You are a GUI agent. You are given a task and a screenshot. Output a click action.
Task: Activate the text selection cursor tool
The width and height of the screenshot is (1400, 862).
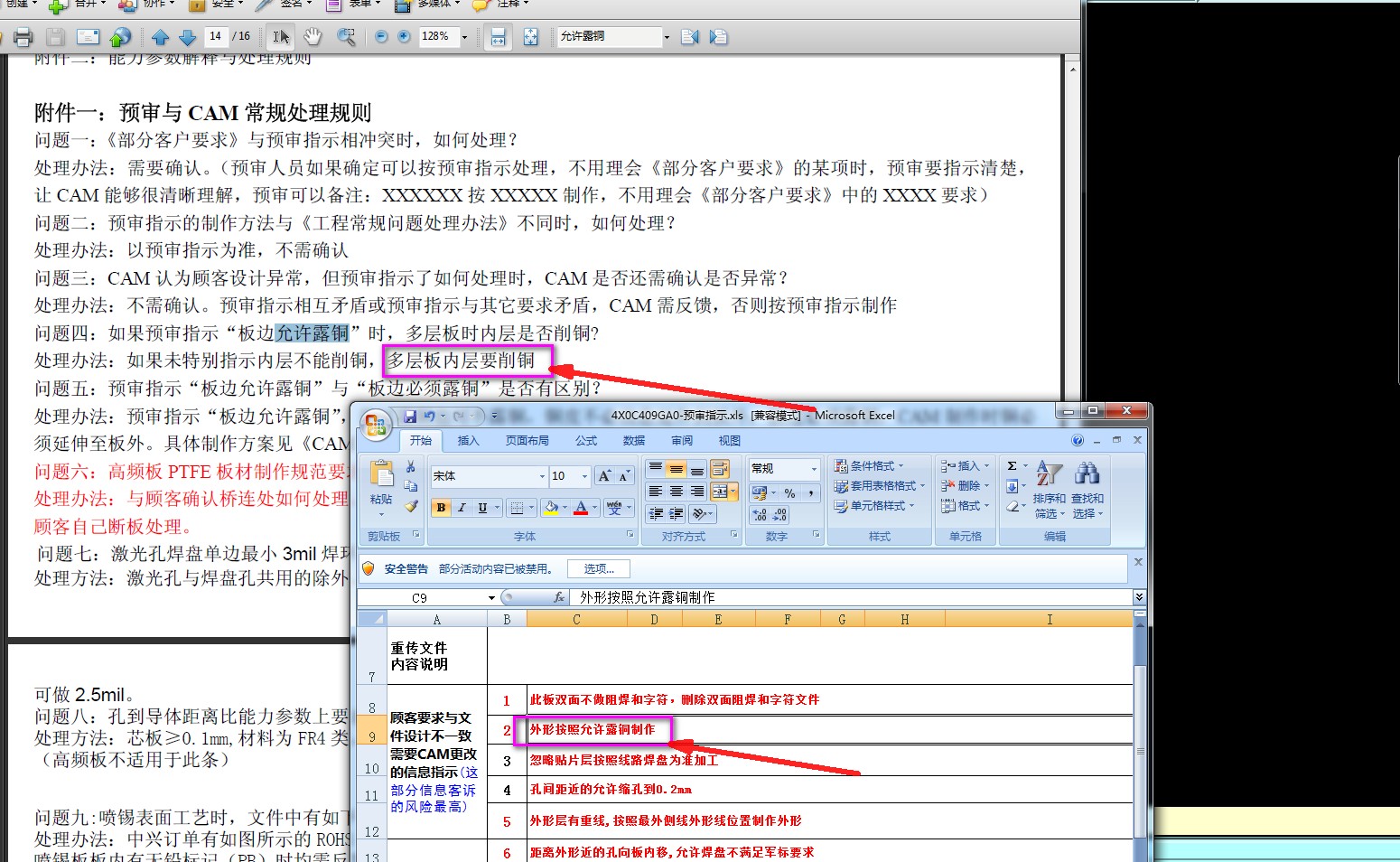point(281,37)
